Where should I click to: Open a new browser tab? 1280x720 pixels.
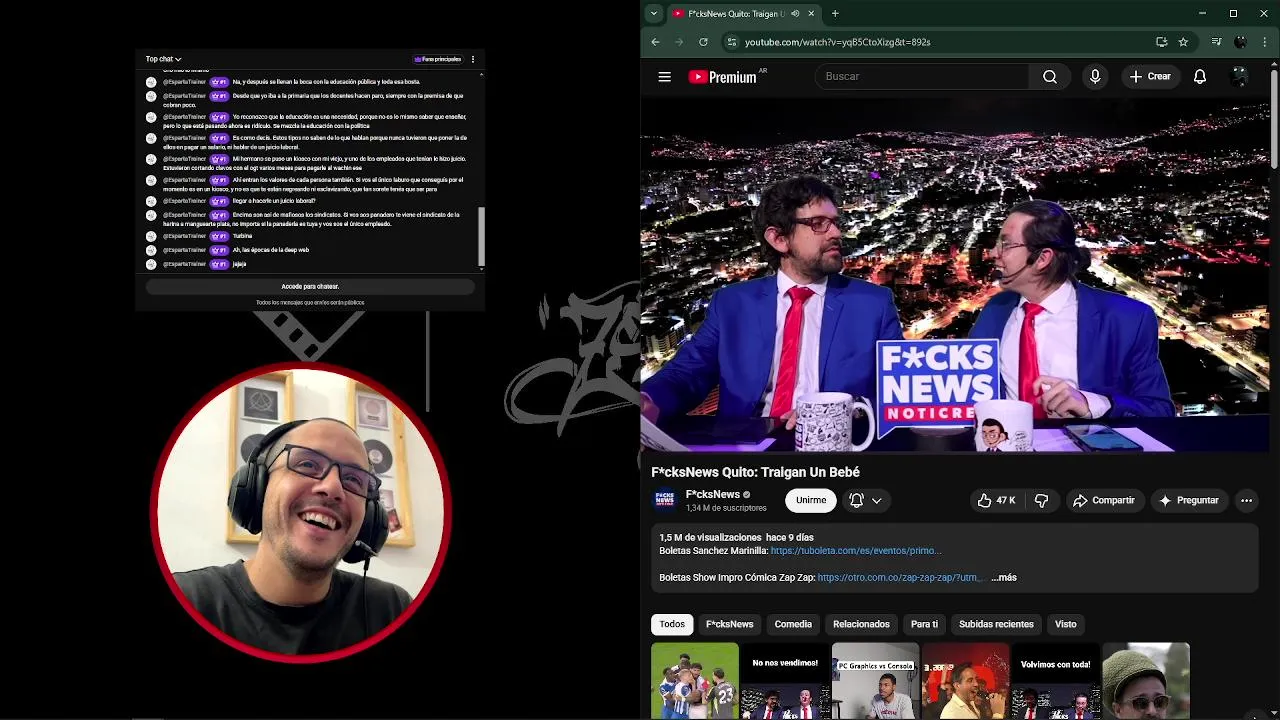[835, 13]
